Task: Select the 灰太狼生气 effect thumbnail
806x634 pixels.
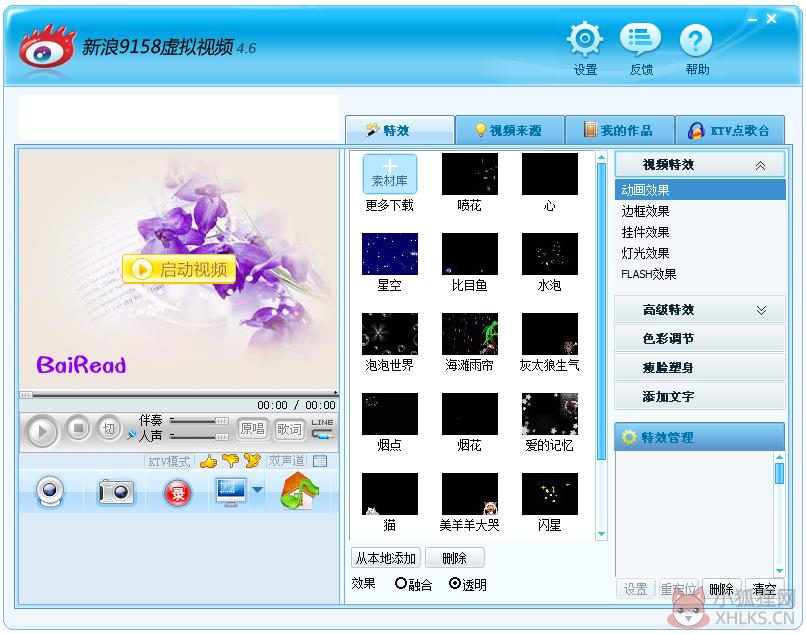Action: (549, 334)
